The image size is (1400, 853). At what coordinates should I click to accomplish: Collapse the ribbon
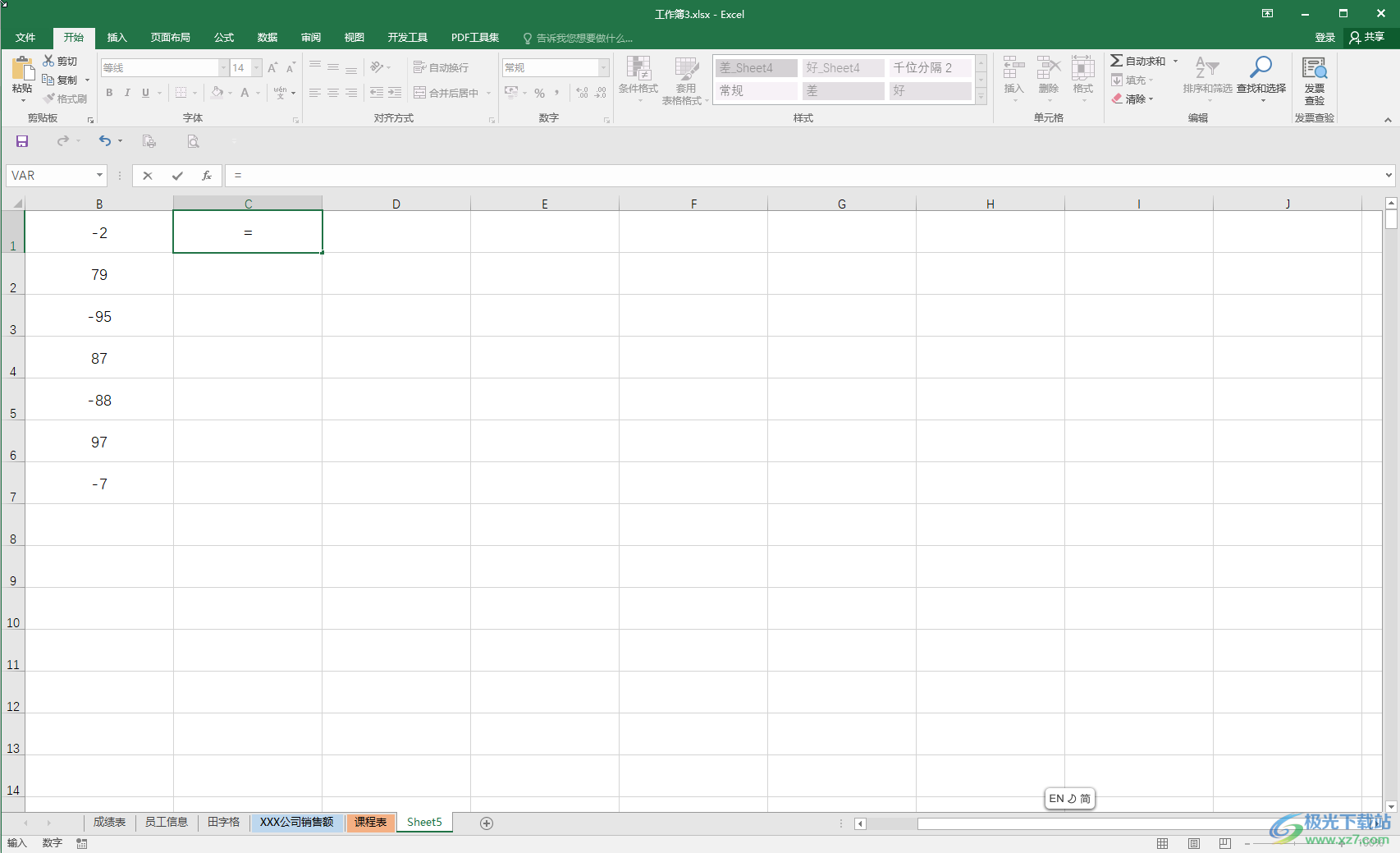point(1388,120)
